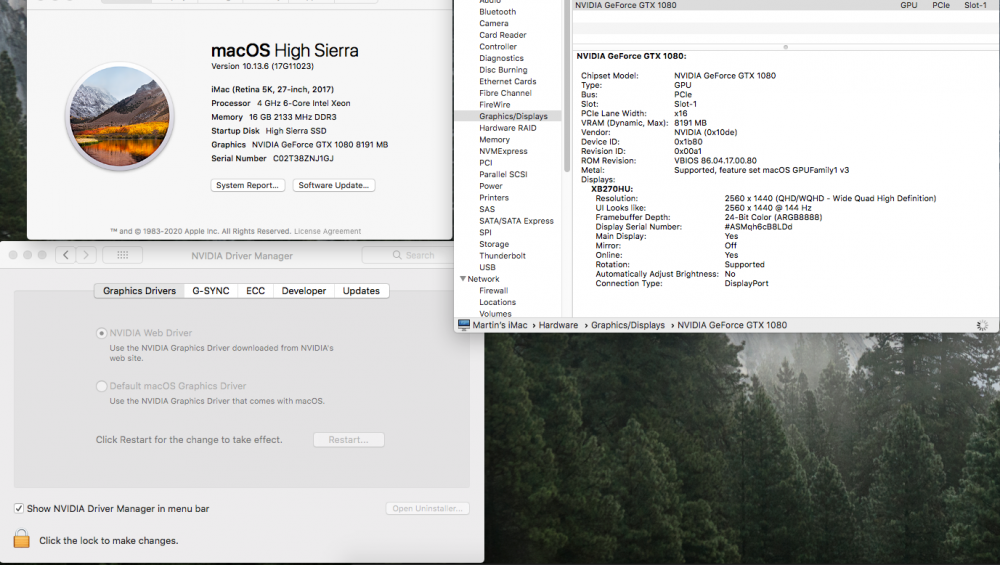Select Bluetooth in the hardware sidebar
This screenshot has width=1000, height=565.
click(497, 11)
